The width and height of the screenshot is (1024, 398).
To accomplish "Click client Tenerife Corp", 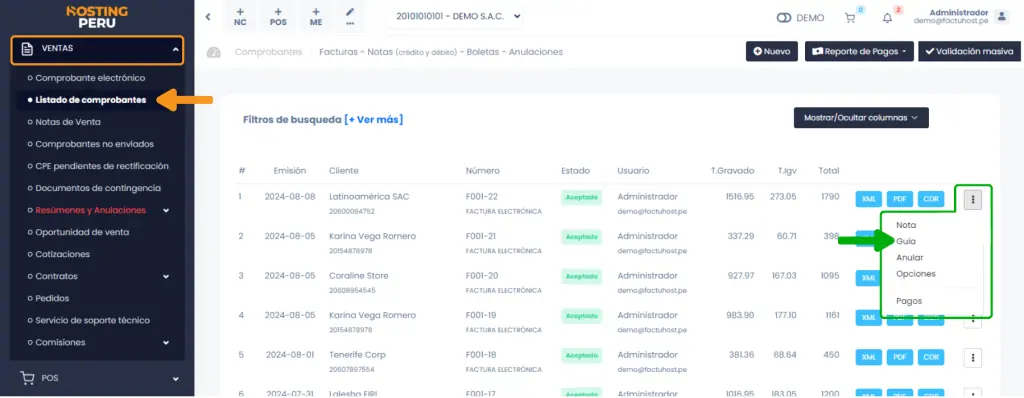I will 357,355.
